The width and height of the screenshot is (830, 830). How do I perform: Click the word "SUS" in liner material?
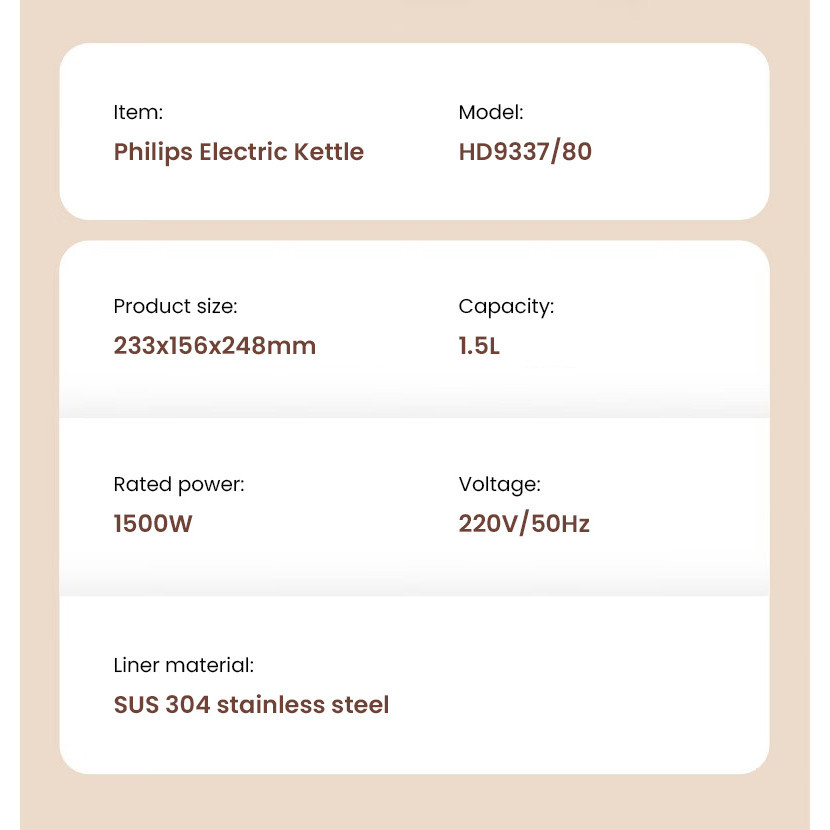pyautogui.click(x=136, y=705)
